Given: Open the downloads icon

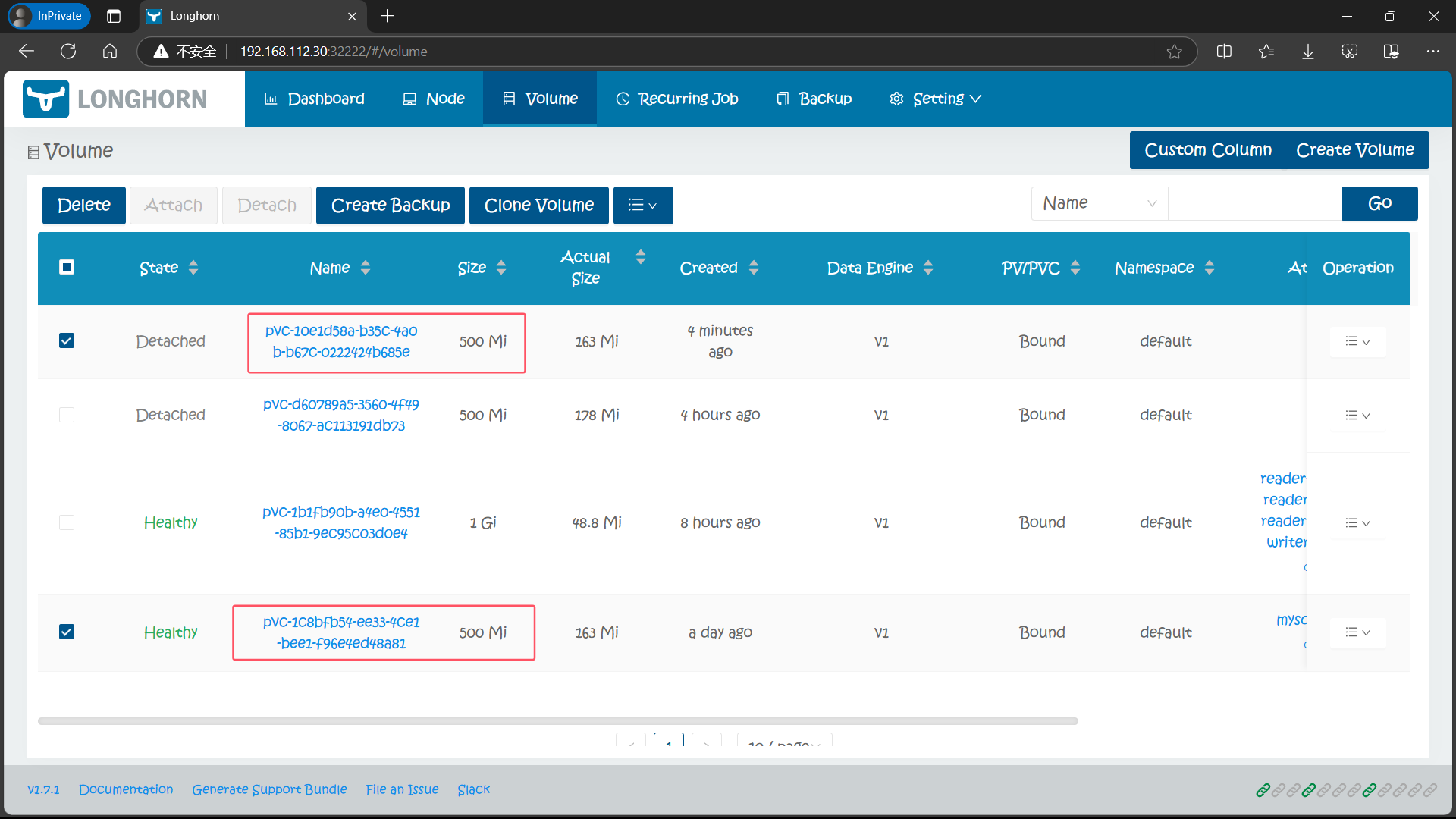Looking at the screenshot, I should pyautogui.click(x=1308, y=52).
